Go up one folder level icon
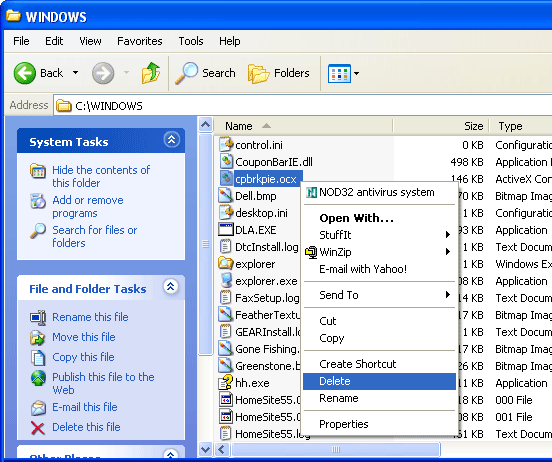 tap(151, 73)
